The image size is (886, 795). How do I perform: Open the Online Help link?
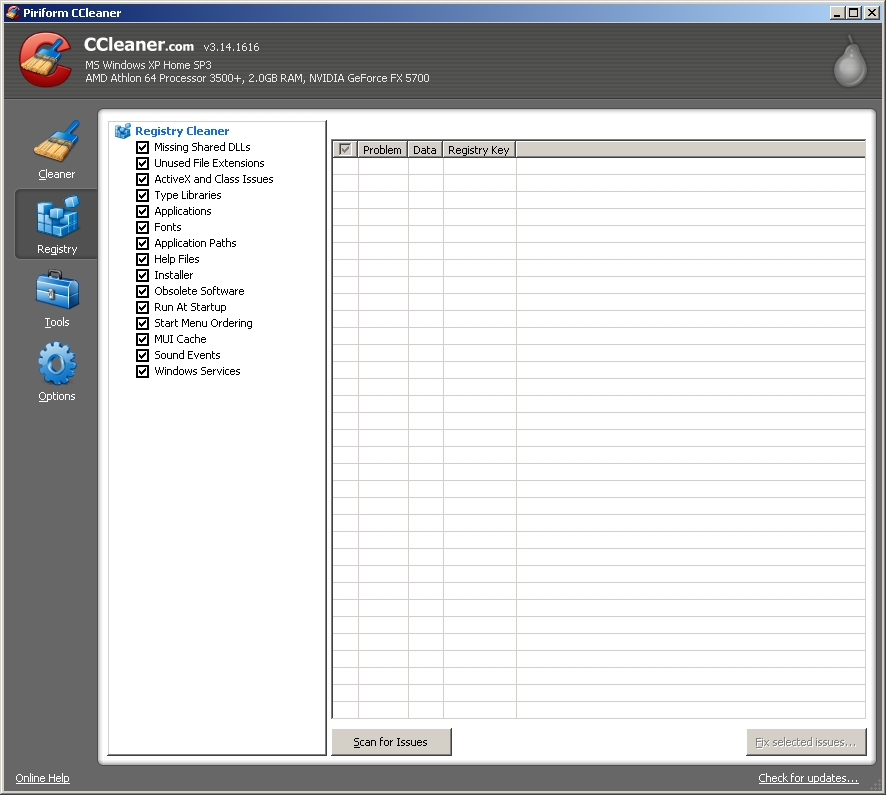pyautogui.click(x=42, y=778)
